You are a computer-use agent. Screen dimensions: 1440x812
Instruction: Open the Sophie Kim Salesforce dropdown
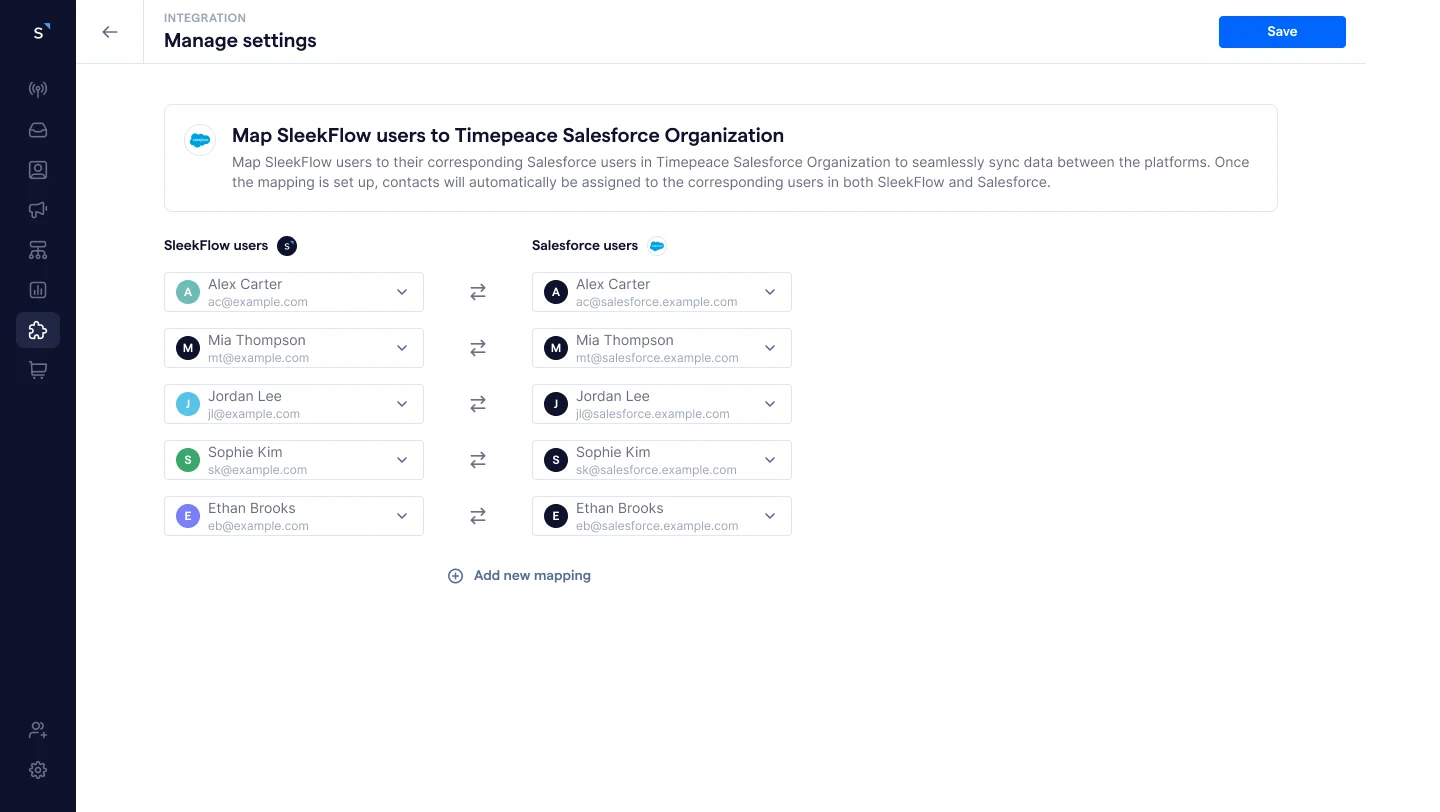(770, 459)
